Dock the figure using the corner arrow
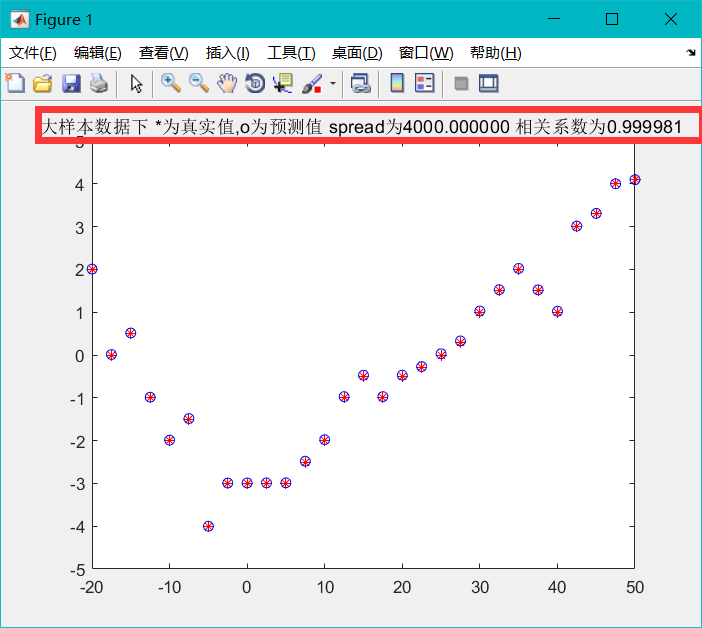Screen dimensions: 702x628 [x=691, y=52]
